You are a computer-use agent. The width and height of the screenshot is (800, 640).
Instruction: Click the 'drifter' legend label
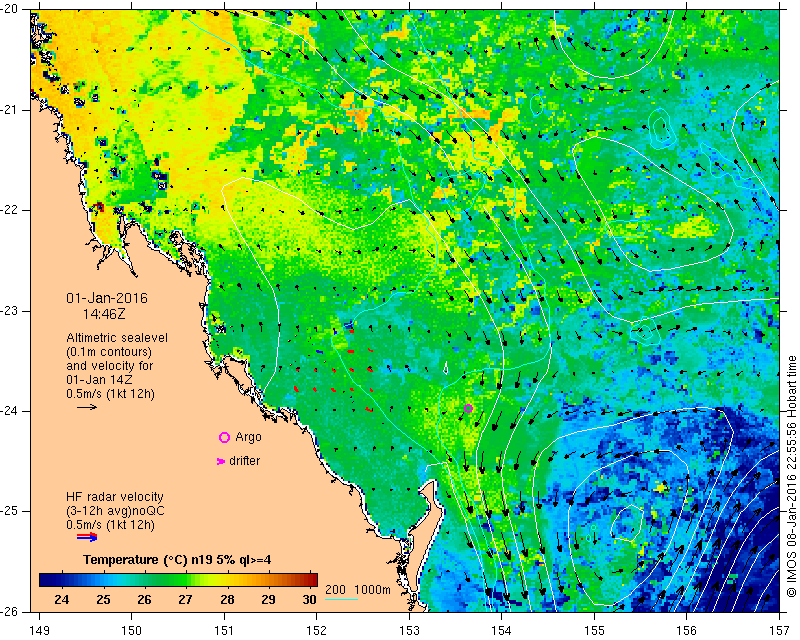[x=244, y=461]
